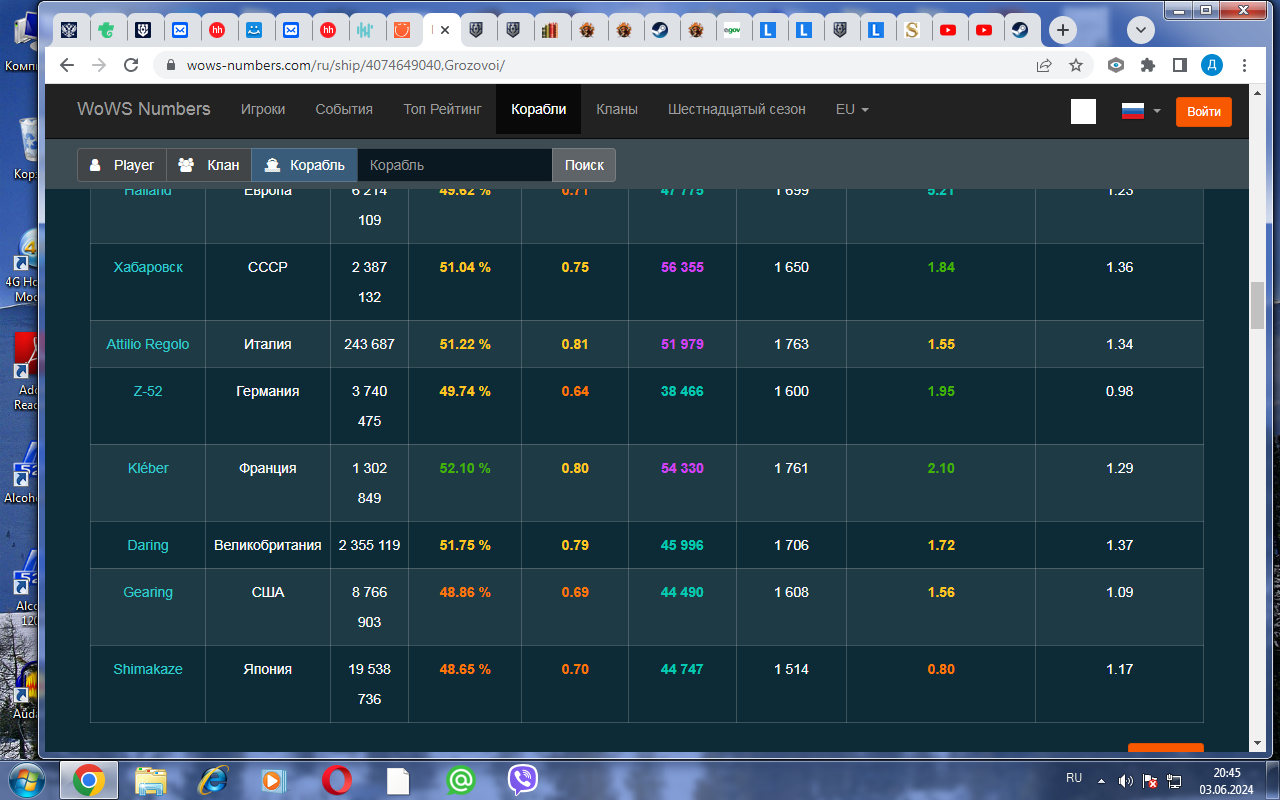The image size is (1280, 800).
Task: Launch Internet Explorer from the taskbar
Action: [213, 780]
